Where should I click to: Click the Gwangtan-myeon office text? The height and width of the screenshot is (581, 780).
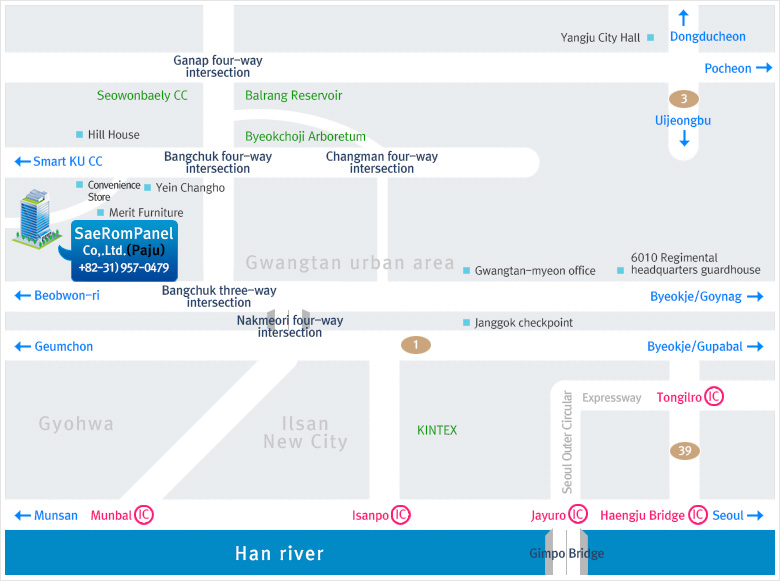tap(535, 271)
